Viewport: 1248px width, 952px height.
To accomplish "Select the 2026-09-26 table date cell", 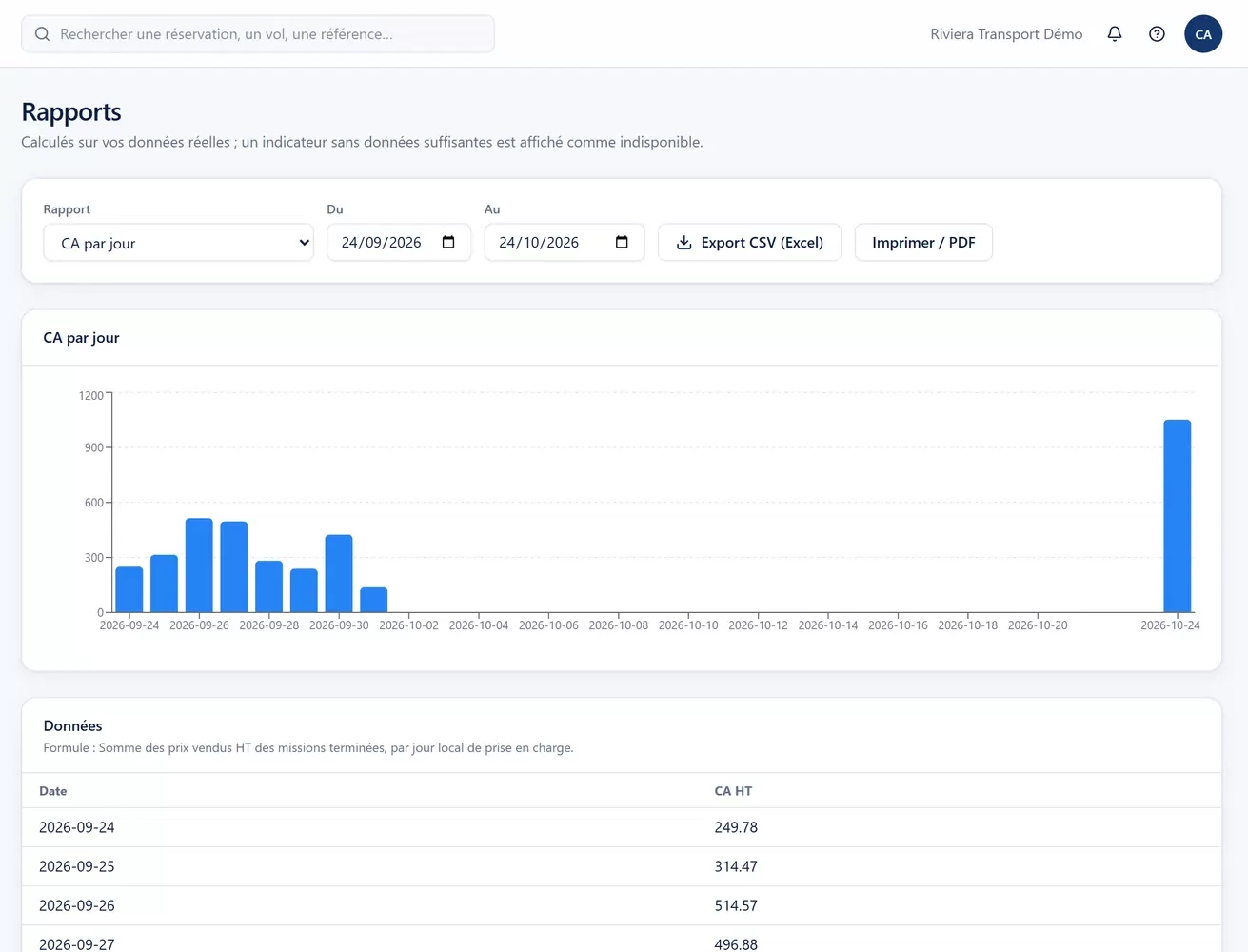I will coord(77,905).
